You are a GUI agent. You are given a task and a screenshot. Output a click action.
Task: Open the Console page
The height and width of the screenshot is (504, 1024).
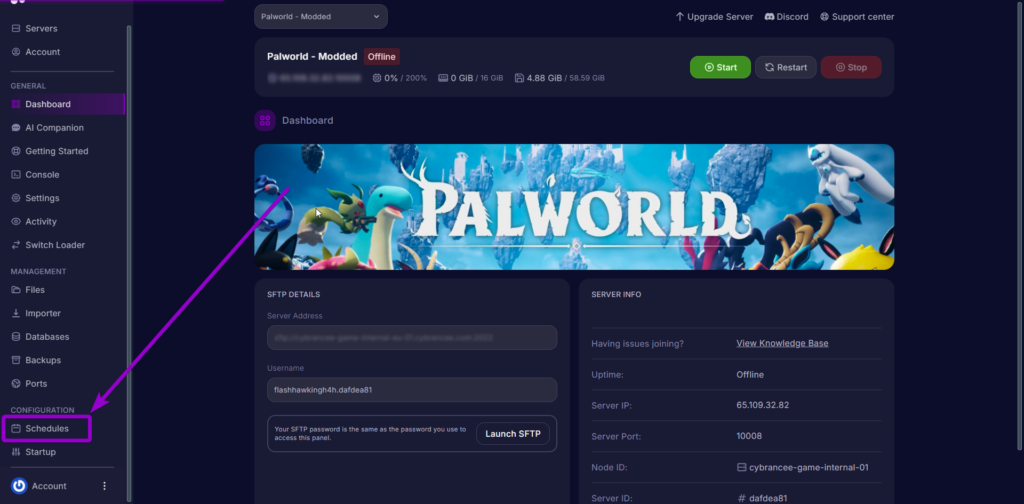pos(42,175)
